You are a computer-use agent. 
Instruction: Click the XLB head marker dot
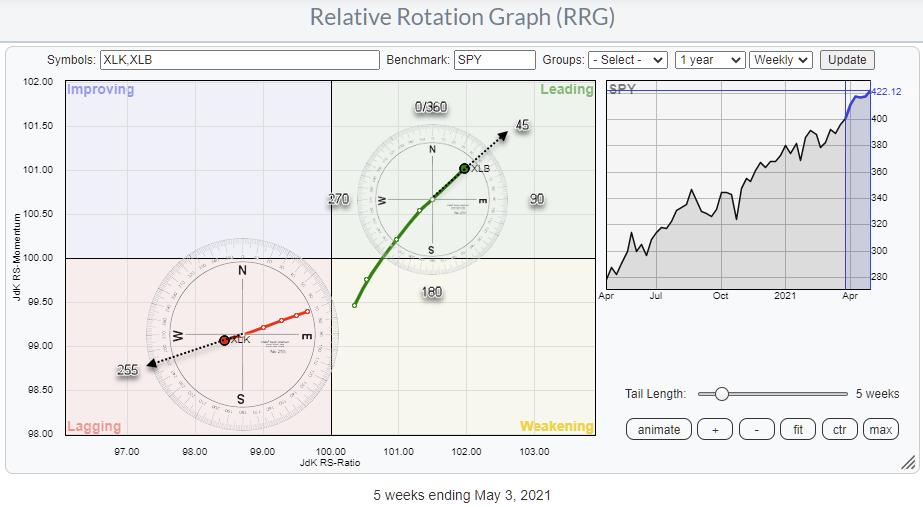pos(464,168)
